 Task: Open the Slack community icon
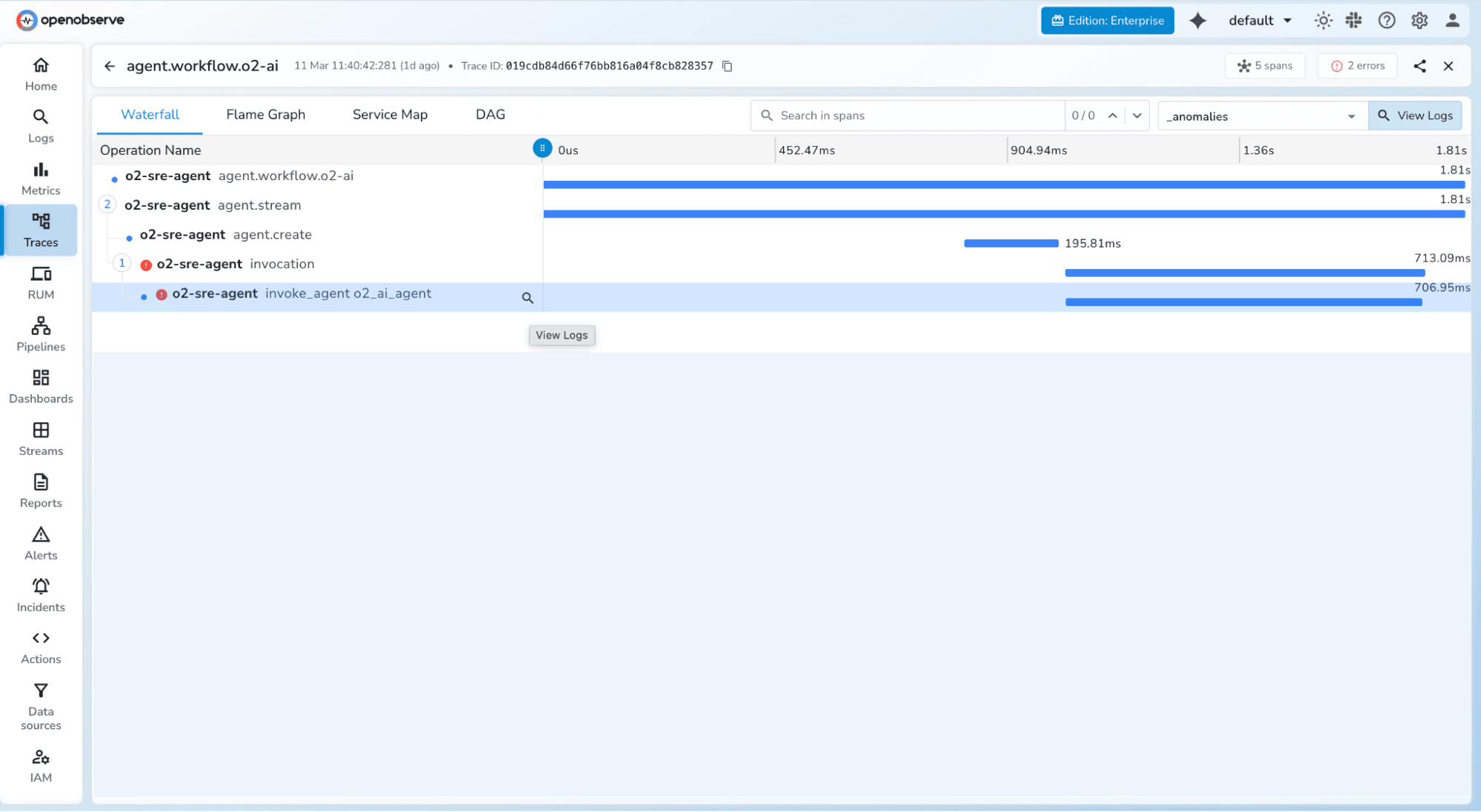1354,21
